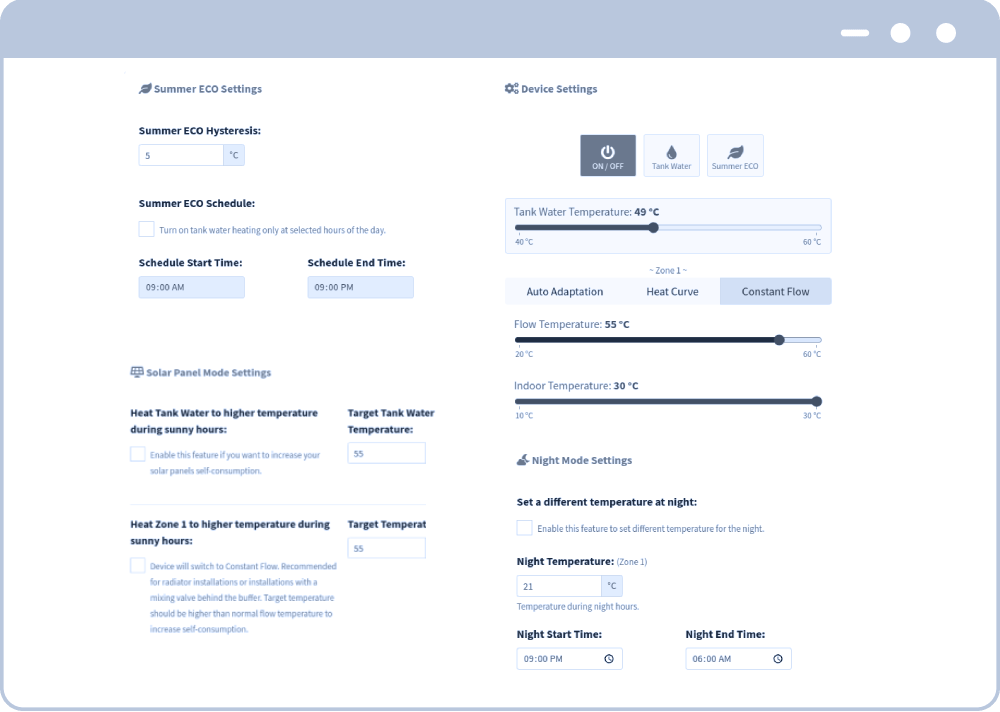Select the Tank Water droplet mode button
This screenshot has height=712, width=1000.
(671, 156)
